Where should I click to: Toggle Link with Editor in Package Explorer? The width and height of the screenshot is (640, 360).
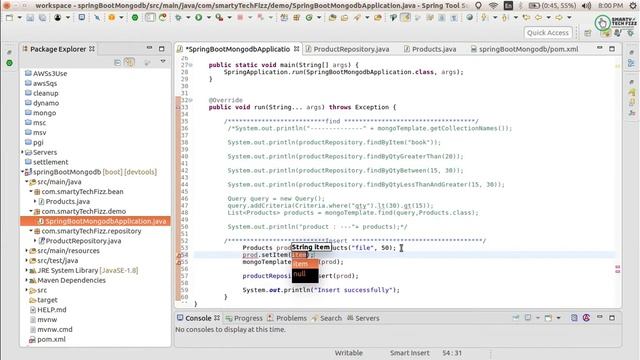(x=129, y=62)
